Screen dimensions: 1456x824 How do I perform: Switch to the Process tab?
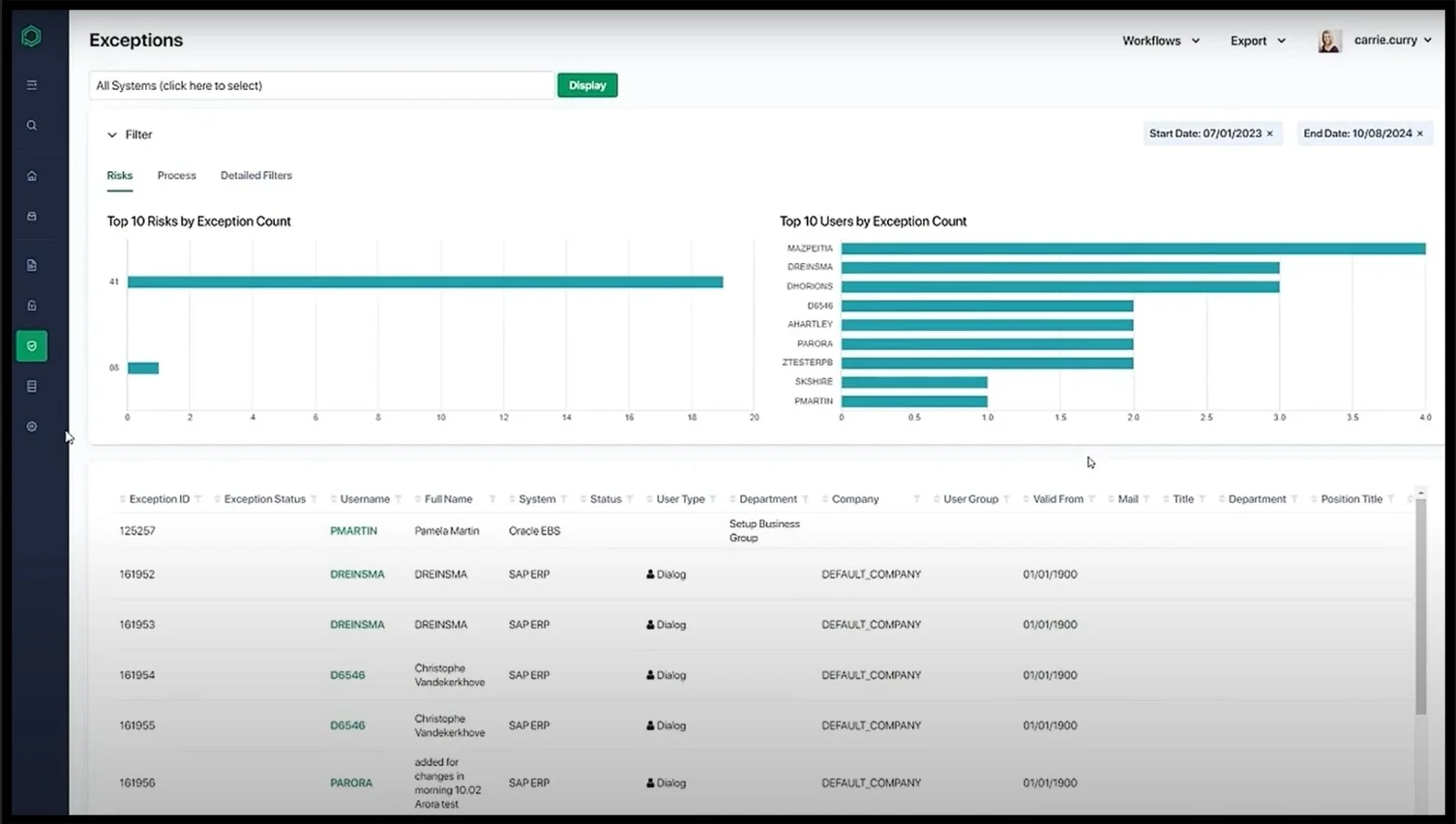tap(176, 175)
